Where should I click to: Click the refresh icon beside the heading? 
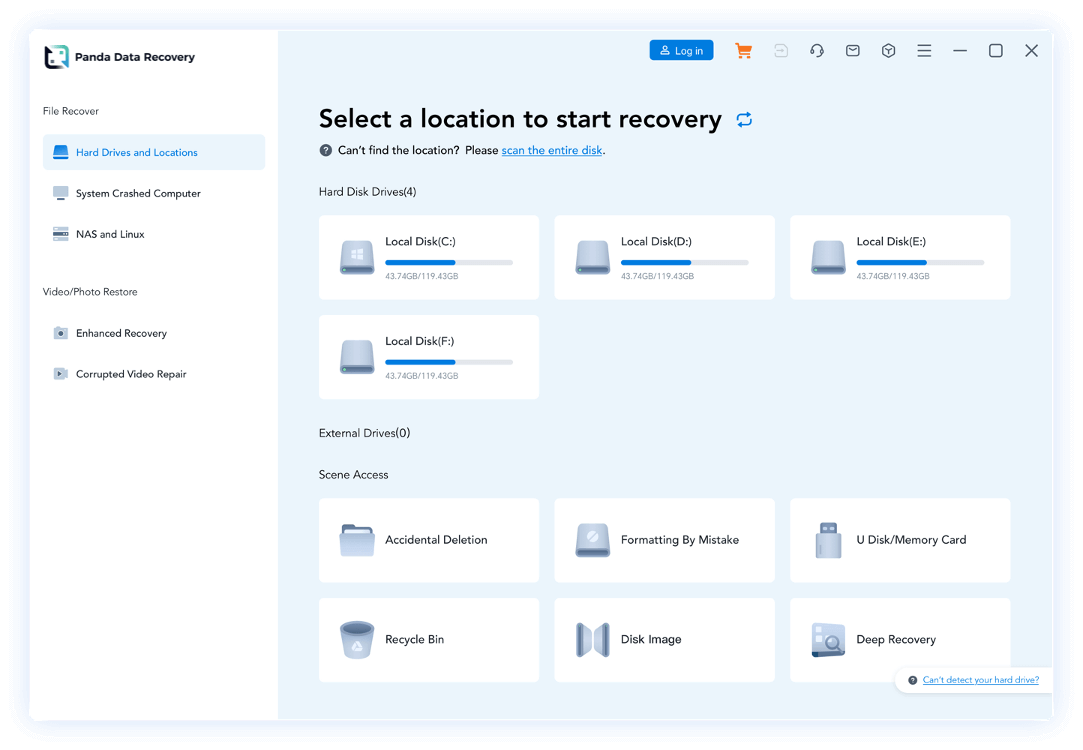(x=744, y=120)
